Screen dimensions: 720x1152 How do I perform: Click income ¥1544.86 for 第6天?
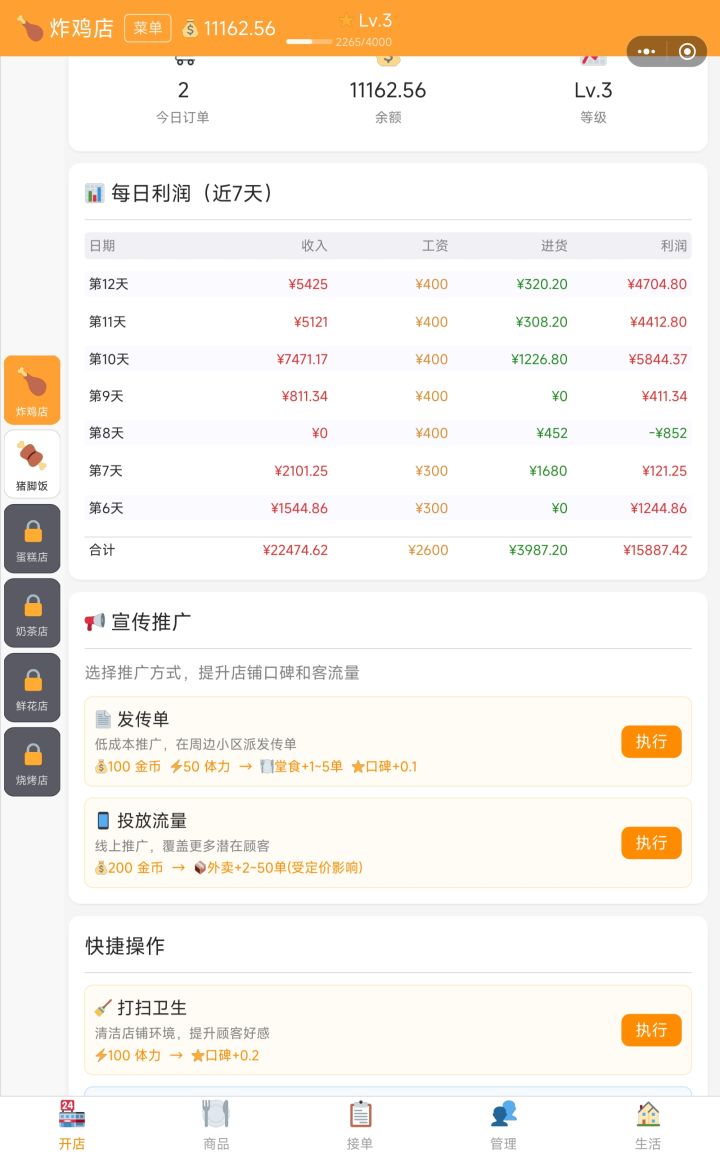pyautogui.click(x=300, y=508)
